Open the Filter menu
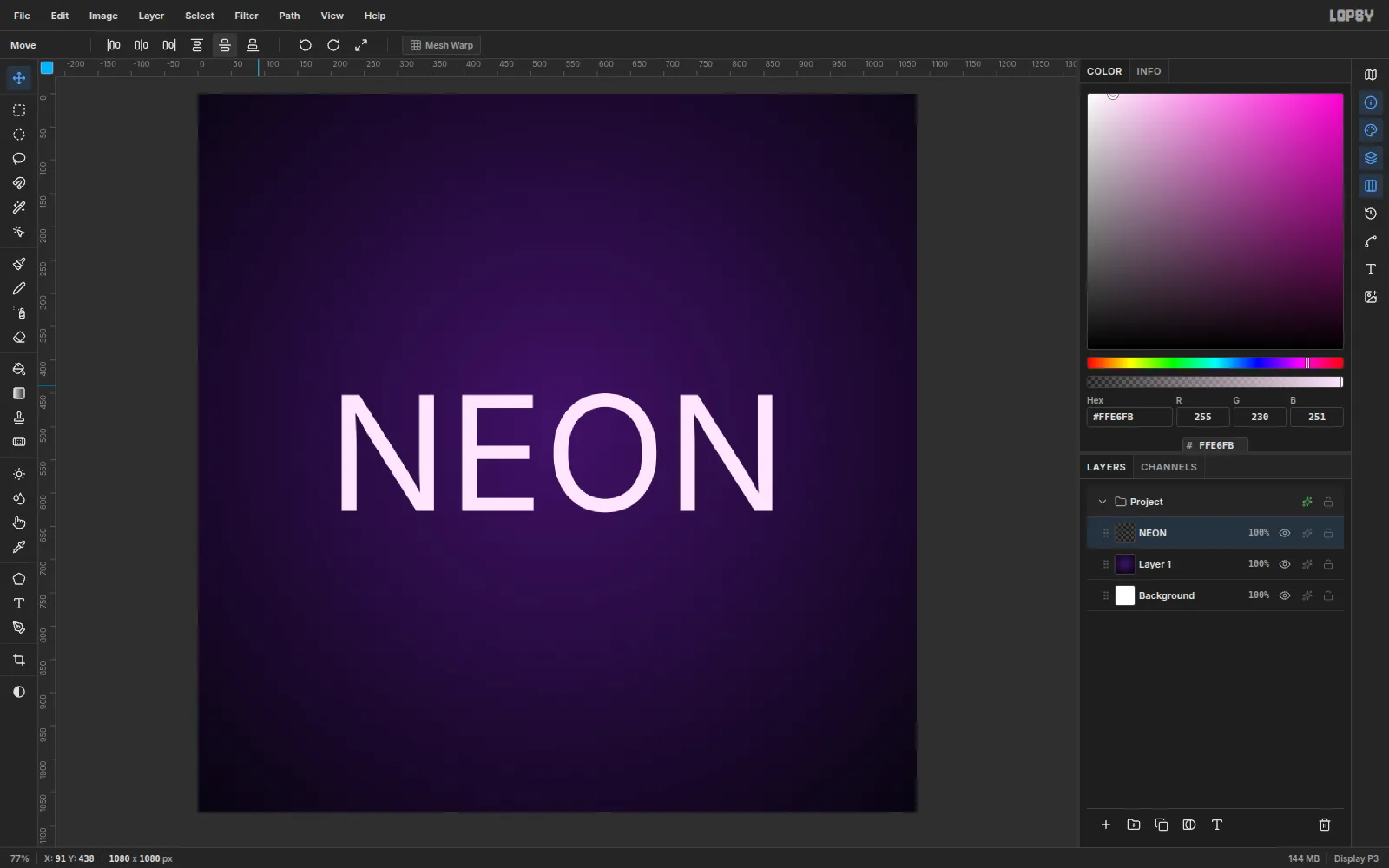 click(247, 16)
